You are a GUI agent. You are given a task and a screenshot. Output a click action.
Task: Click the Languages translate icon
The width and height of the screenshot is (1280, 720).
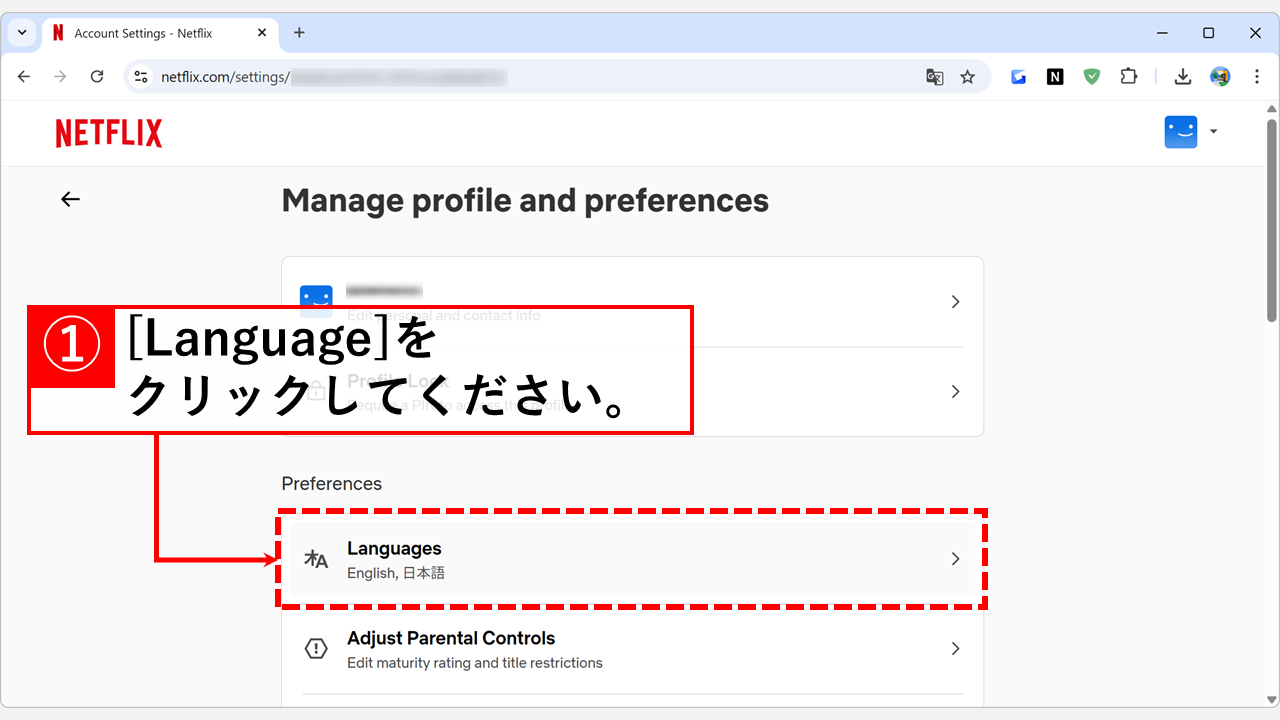coord(316,559)
